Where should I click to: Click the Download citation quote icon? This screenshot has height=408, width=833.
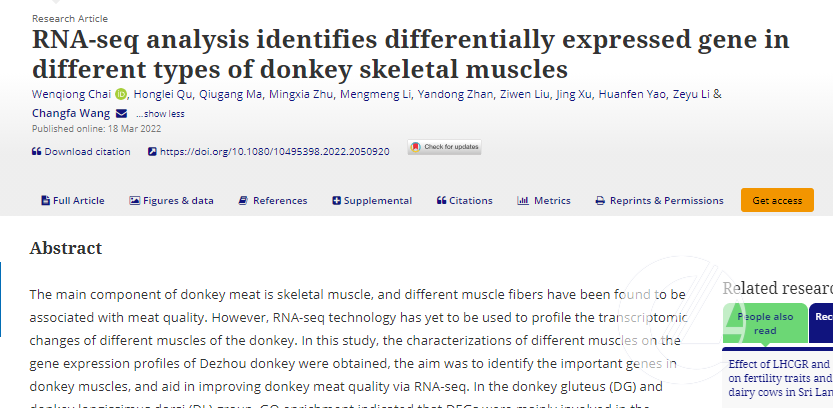[x=36, y=152]
